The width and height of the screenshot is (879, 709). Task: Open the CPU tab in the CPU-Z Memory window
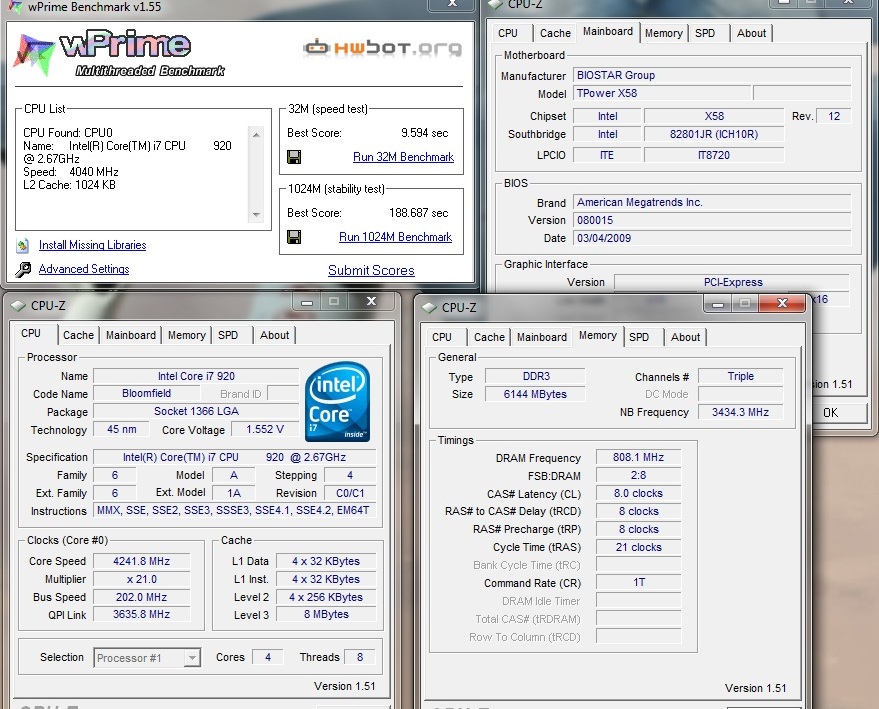[x=442, y=337]
